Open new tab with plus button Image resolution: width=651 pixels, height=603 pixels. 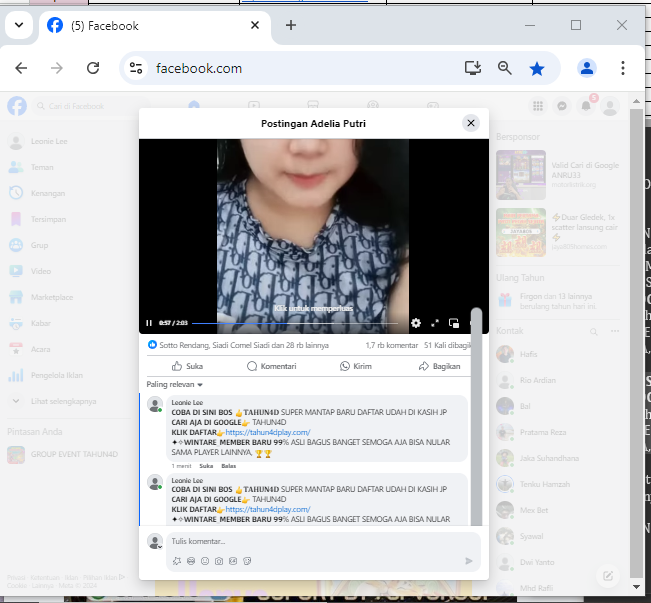tap(291, 25)
